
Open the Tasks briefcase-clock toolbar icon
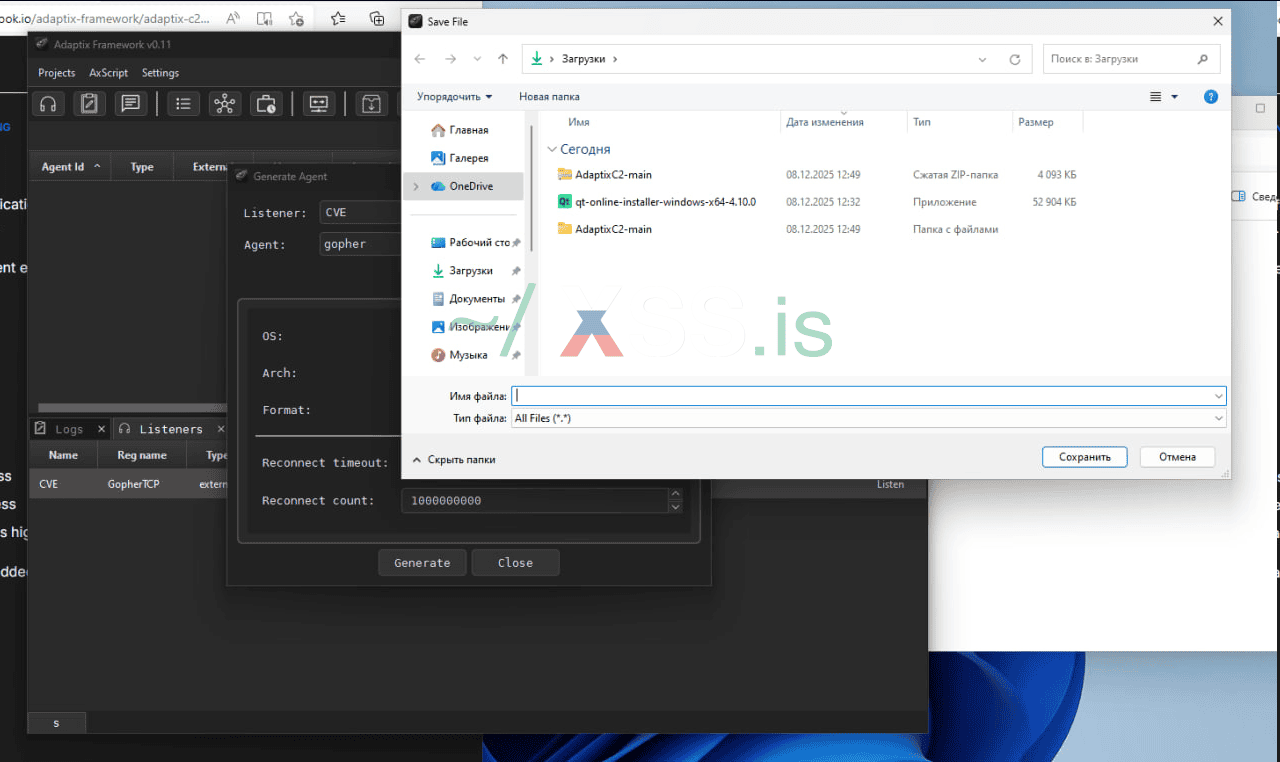click(x=266, y=104)
